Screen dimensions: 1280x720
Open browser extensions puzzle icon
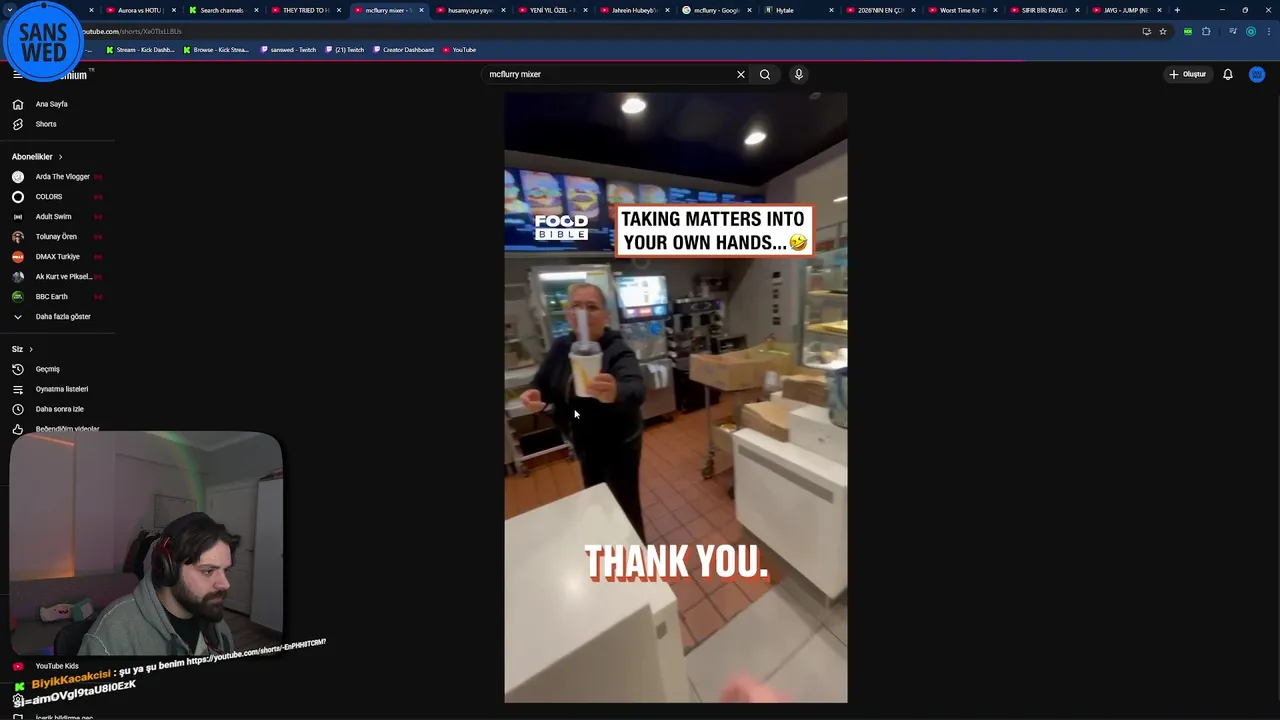coord(1206,31)
